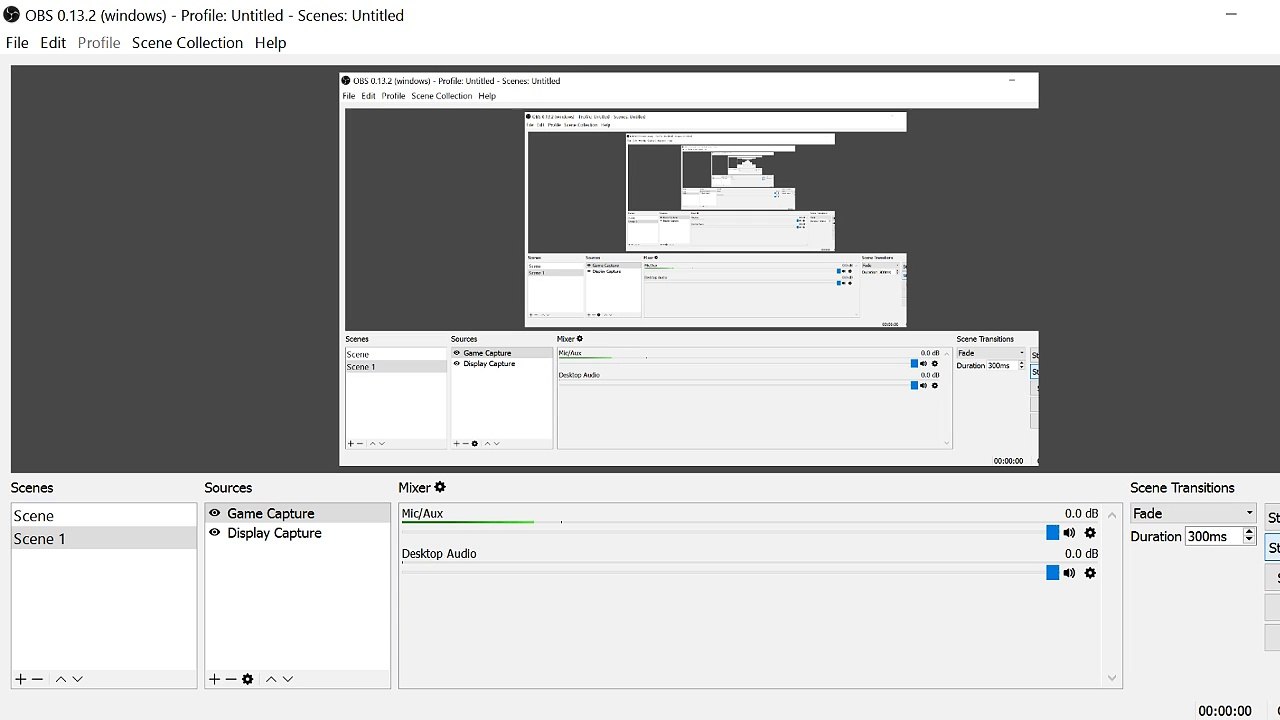Mute Desktop Audio speaker icon
The image size is (1280, 720).
1070,573
